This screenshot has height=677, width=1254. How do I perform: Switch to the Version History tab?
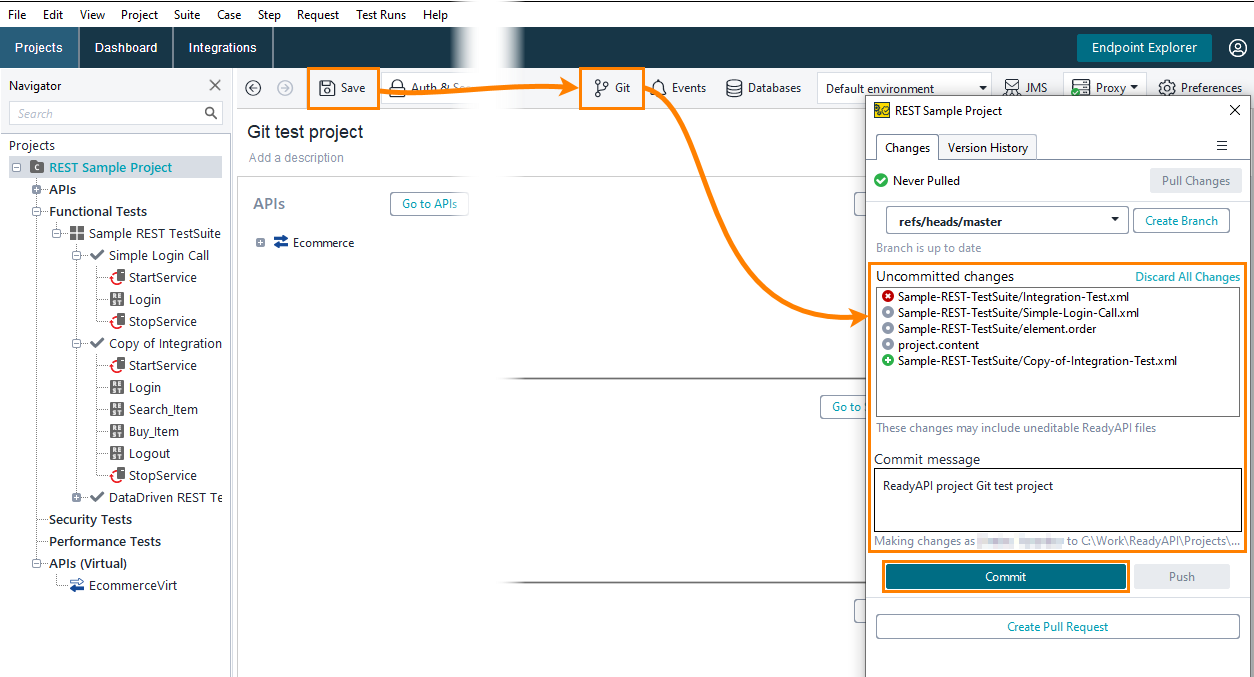click(987, 147)
